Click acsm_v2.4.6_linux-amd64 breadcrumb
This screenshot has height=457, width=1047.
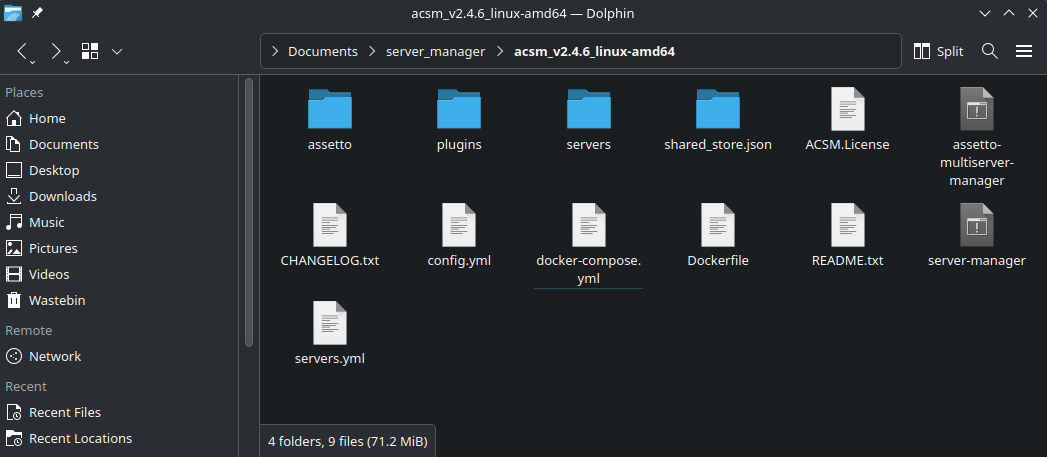pos(594,51)
